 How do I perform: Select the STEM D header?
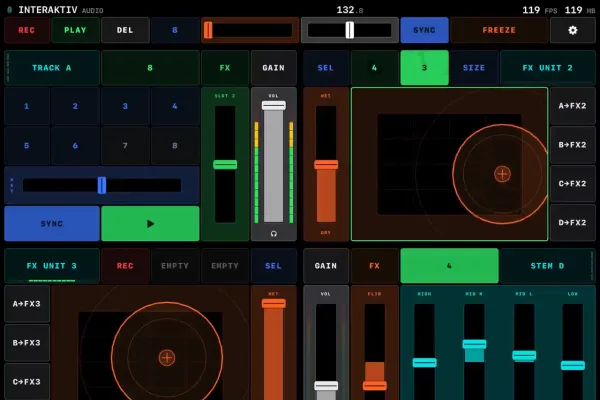[x=548, y=266]
